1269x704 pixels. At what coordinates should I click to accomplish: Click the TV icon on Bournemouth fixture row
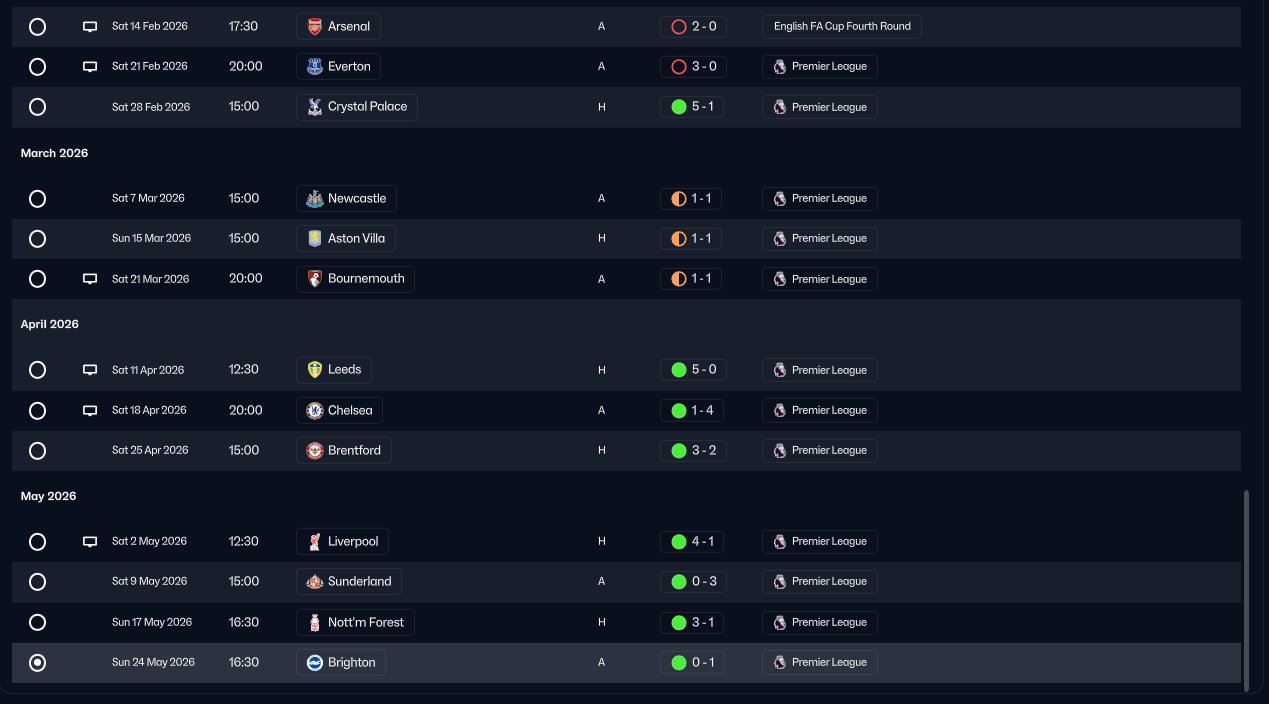(90, 279)
